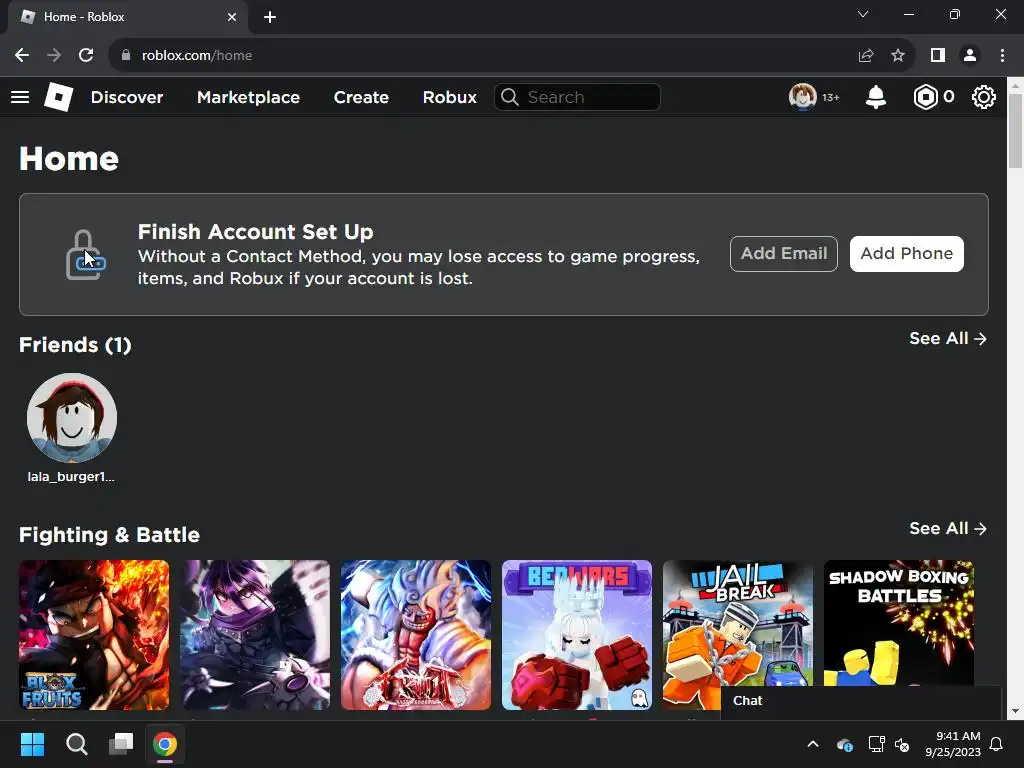Click Chrome icon on taskbar

click(165, 744)
